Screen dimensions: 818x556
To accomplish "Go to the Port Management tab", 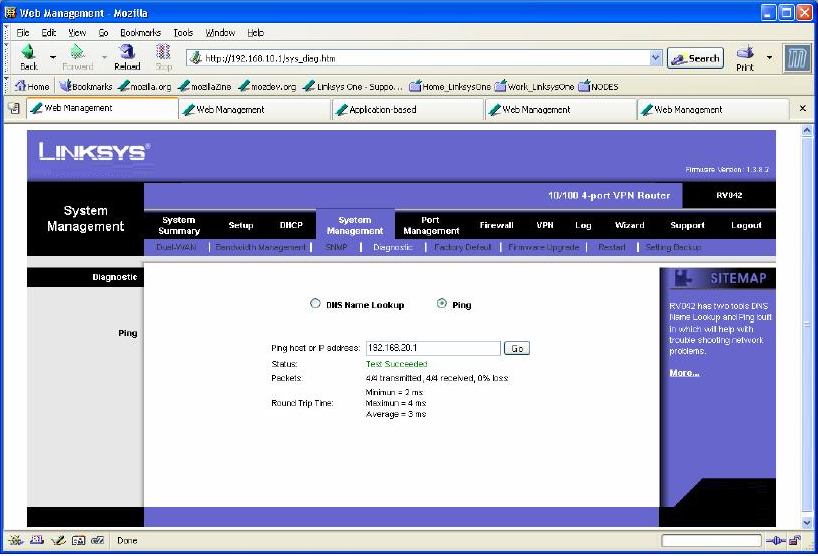I will [x=431, y=225].
